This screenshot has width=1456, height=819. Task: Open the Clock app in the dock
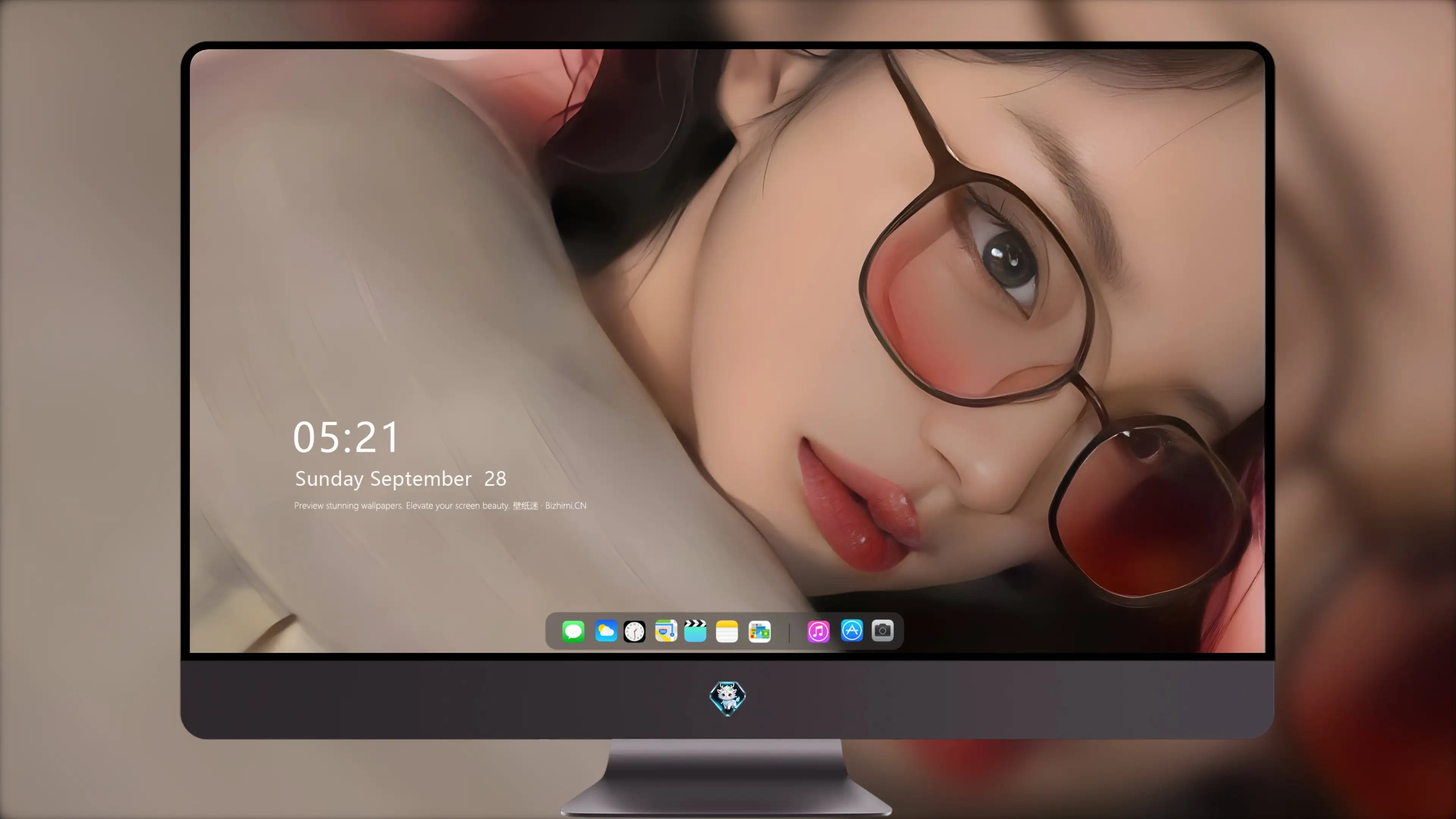coord(634,631)
